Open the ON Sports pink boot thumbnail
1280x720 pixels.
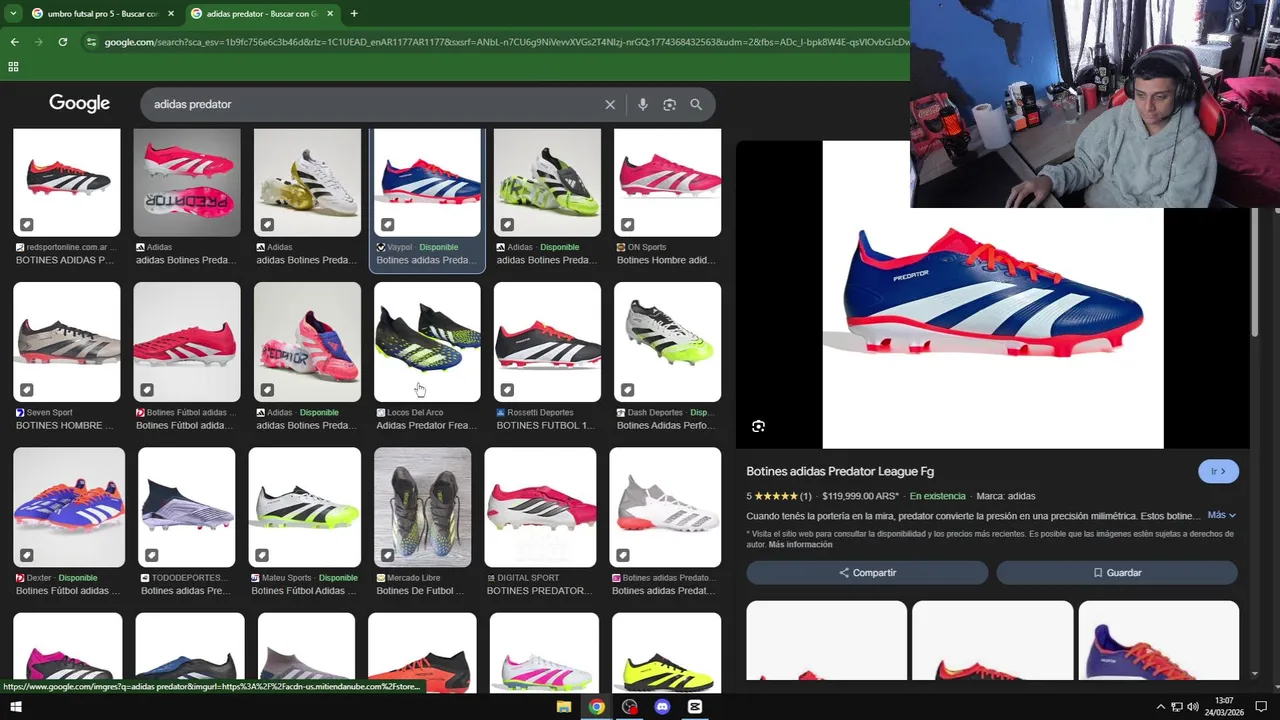click(667, 182)
